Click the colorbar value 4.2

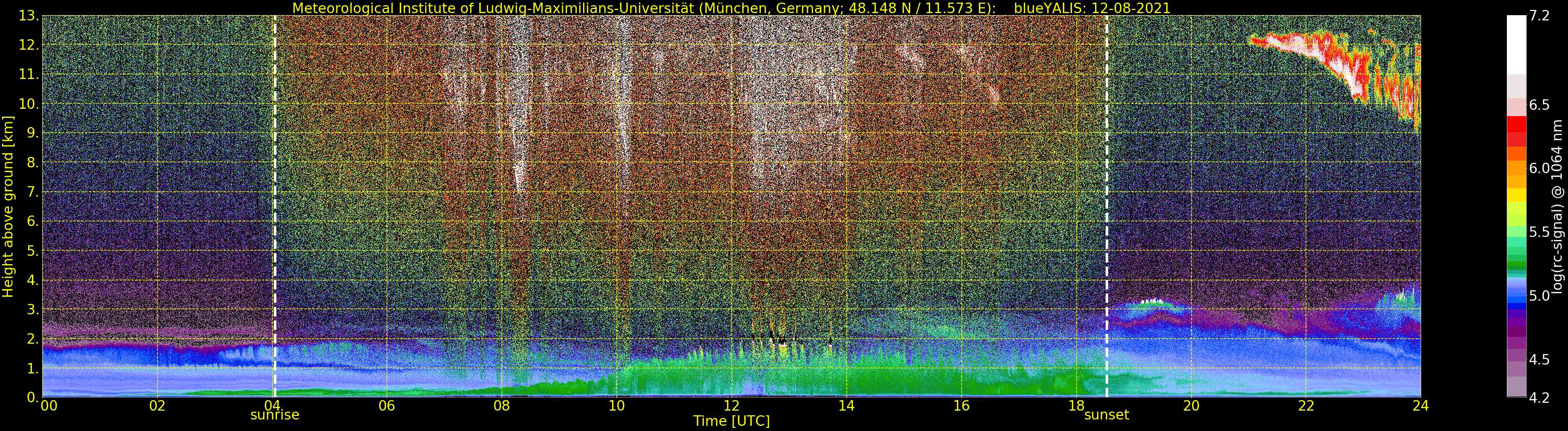click(1539, 398)
